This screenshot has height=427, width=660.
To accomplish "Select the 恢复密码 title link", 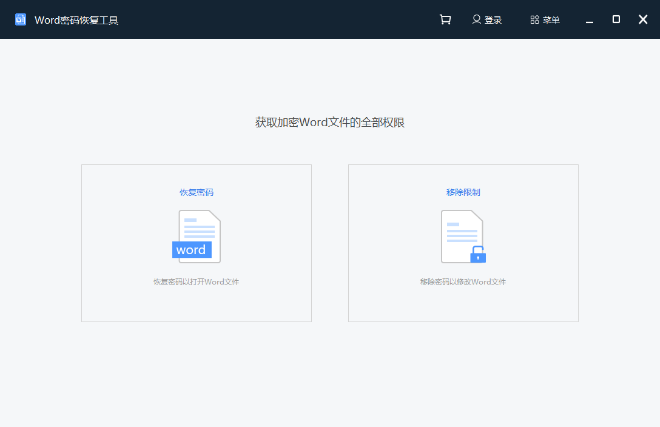I will 197,192.
